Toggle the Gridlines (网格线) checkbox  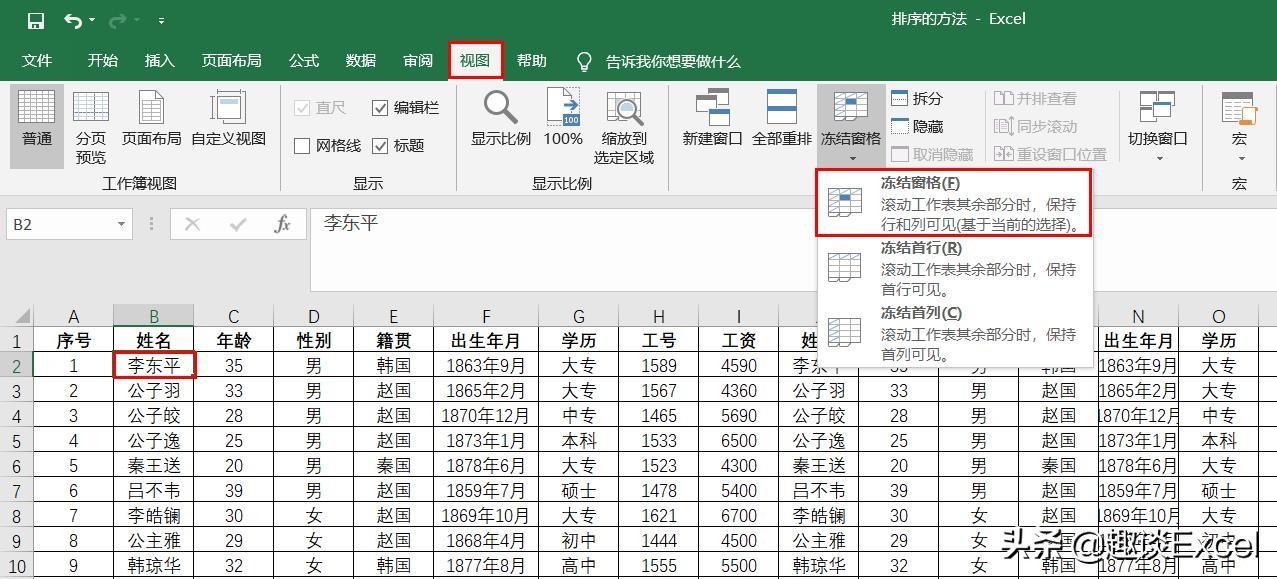[303, 145]
